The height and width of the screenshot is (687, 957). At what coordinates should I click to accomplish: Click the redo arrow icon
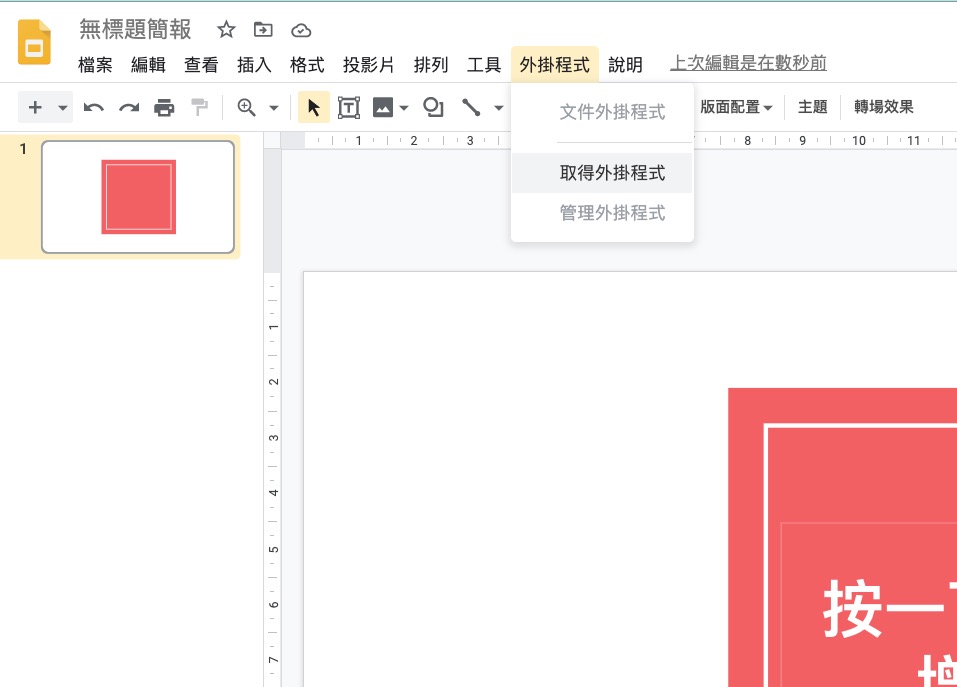[x=129, y=108]
